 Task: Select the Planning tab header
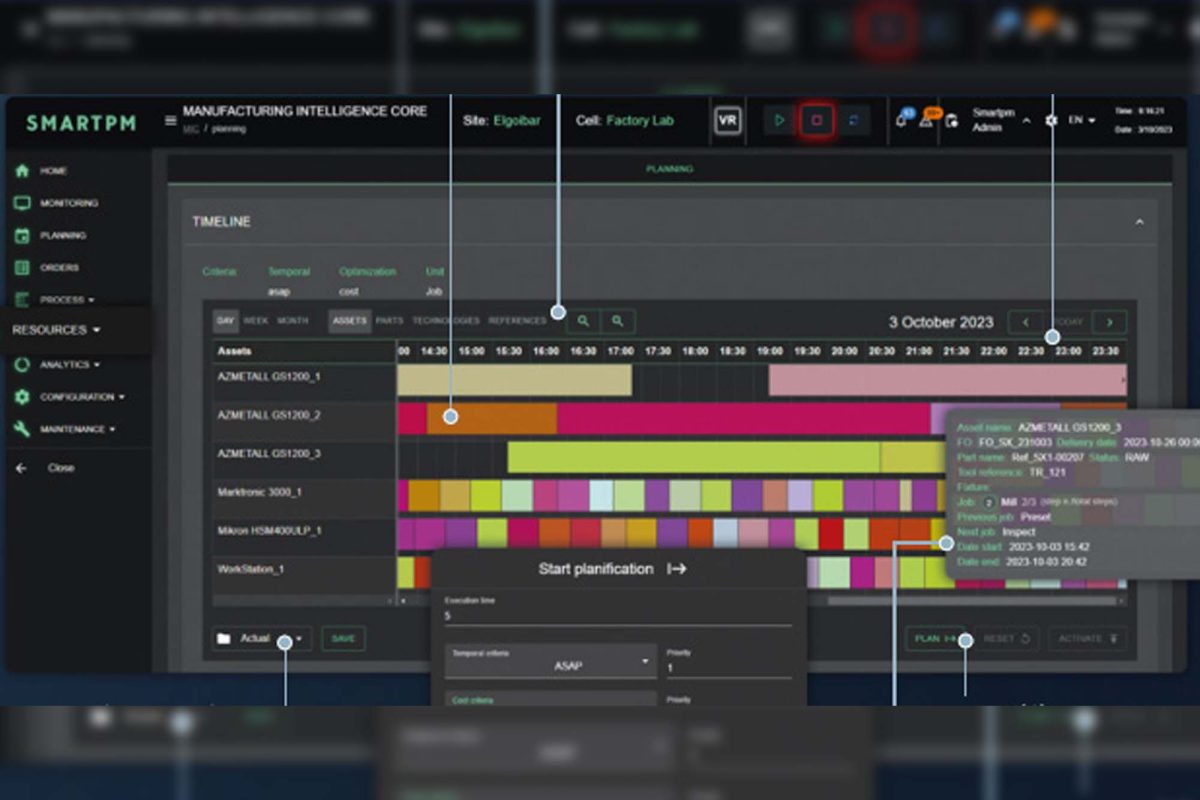(x=669, y=169)
